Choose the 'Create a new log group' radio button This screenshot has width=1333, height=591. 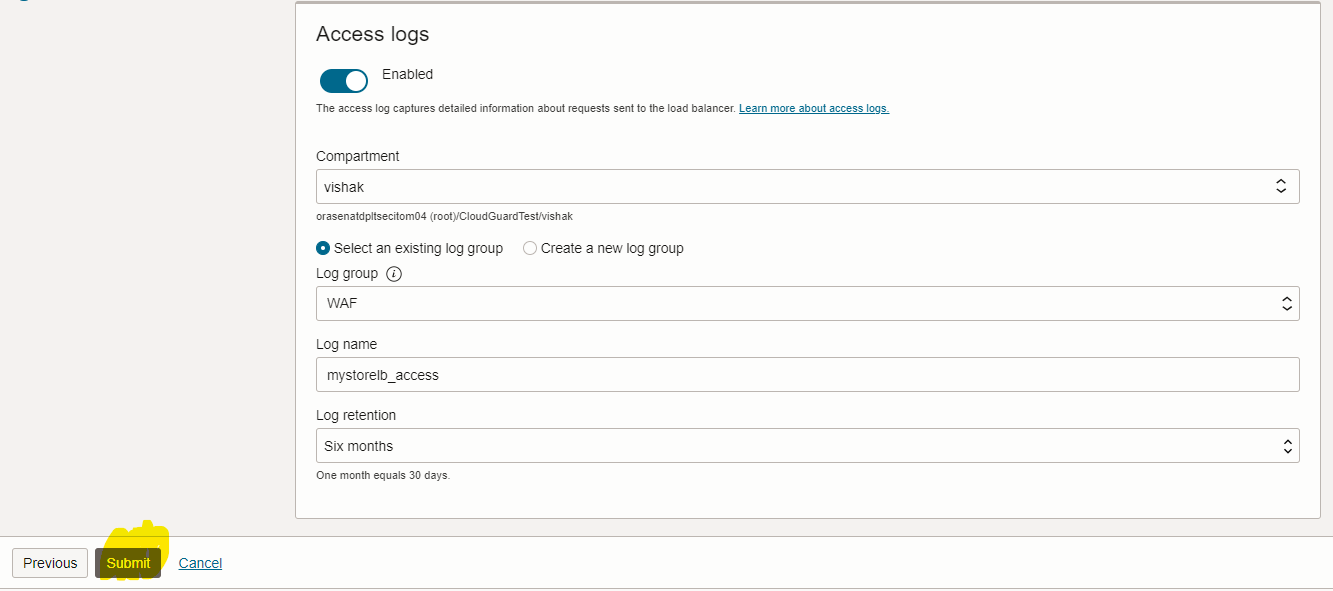click(x=530, y=248)
